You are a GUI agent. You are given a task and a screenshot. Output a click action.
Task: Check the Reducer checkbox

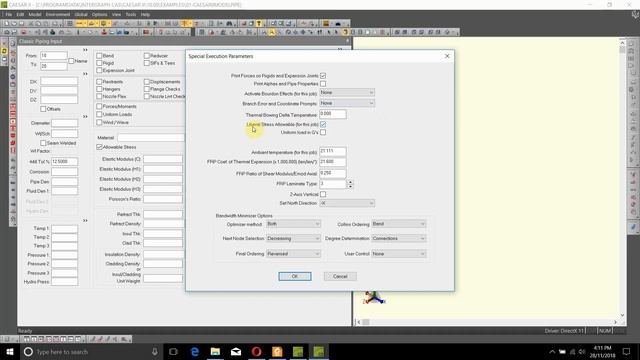147,56
